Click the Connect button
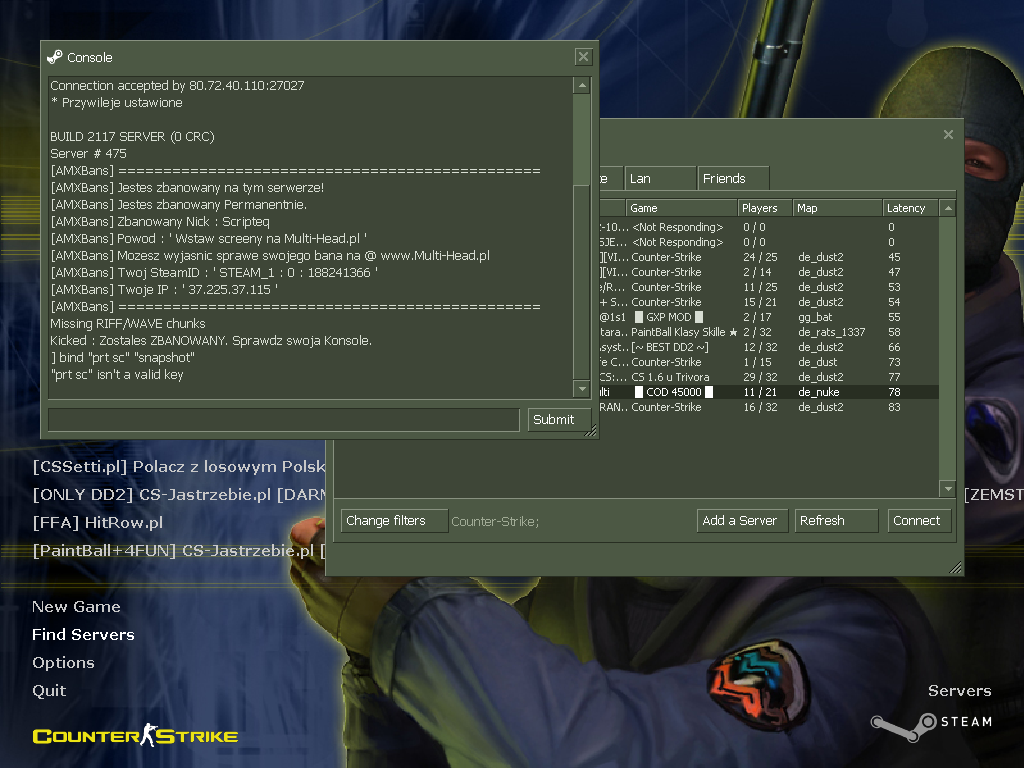 click(916, 520)
